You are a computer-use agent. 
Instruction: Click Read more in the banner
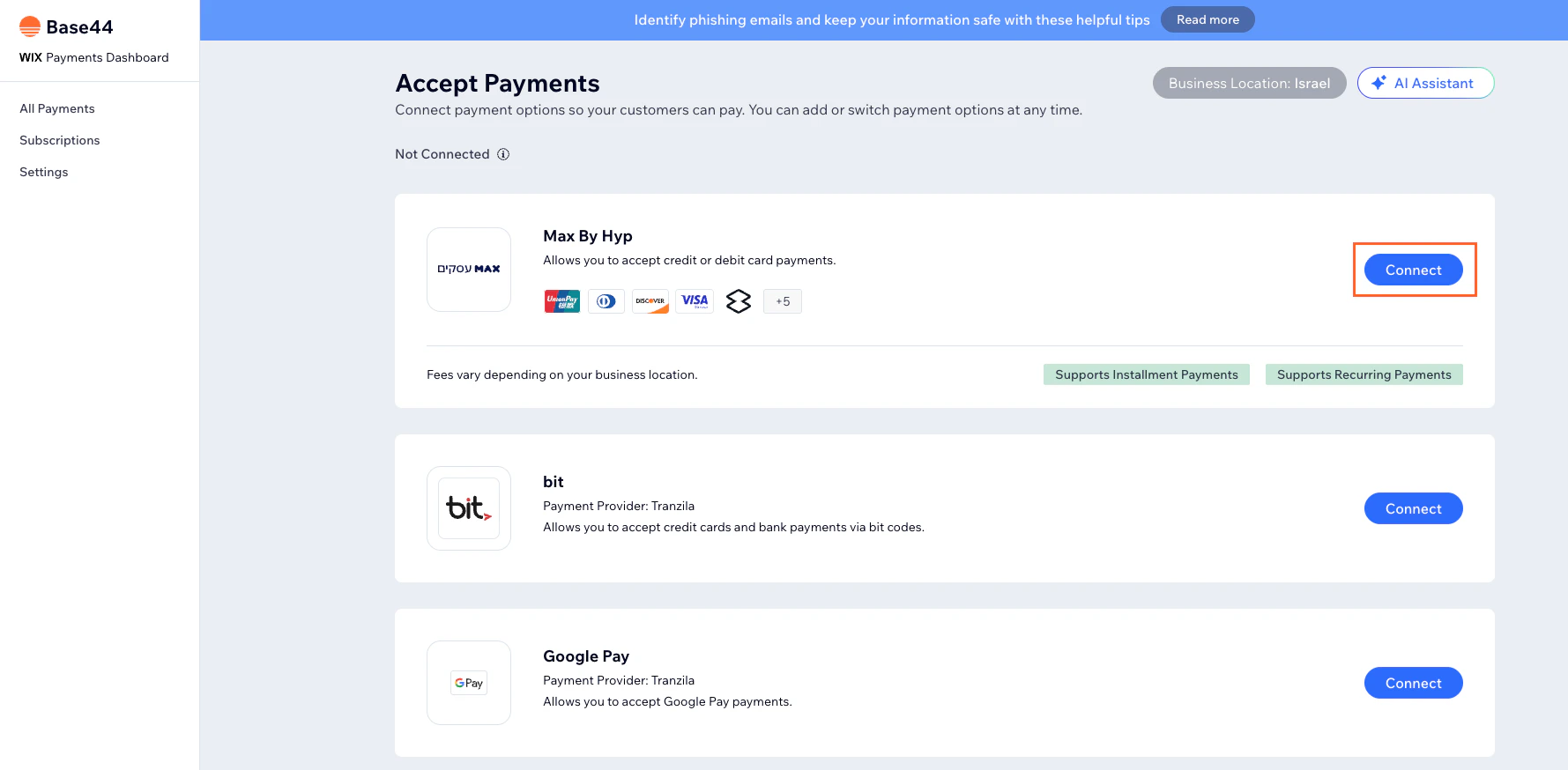pos(1208,19)
